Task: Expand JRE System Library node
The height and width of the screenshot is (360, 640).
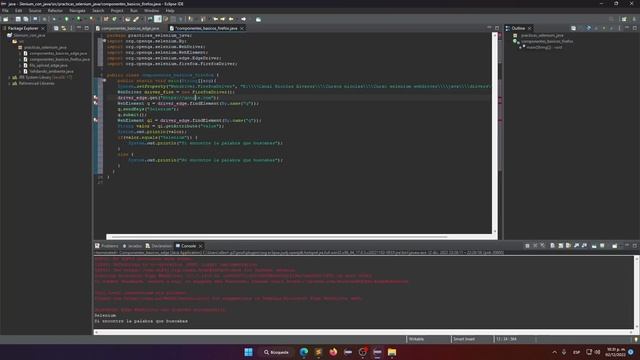Action: coord(9,77)
